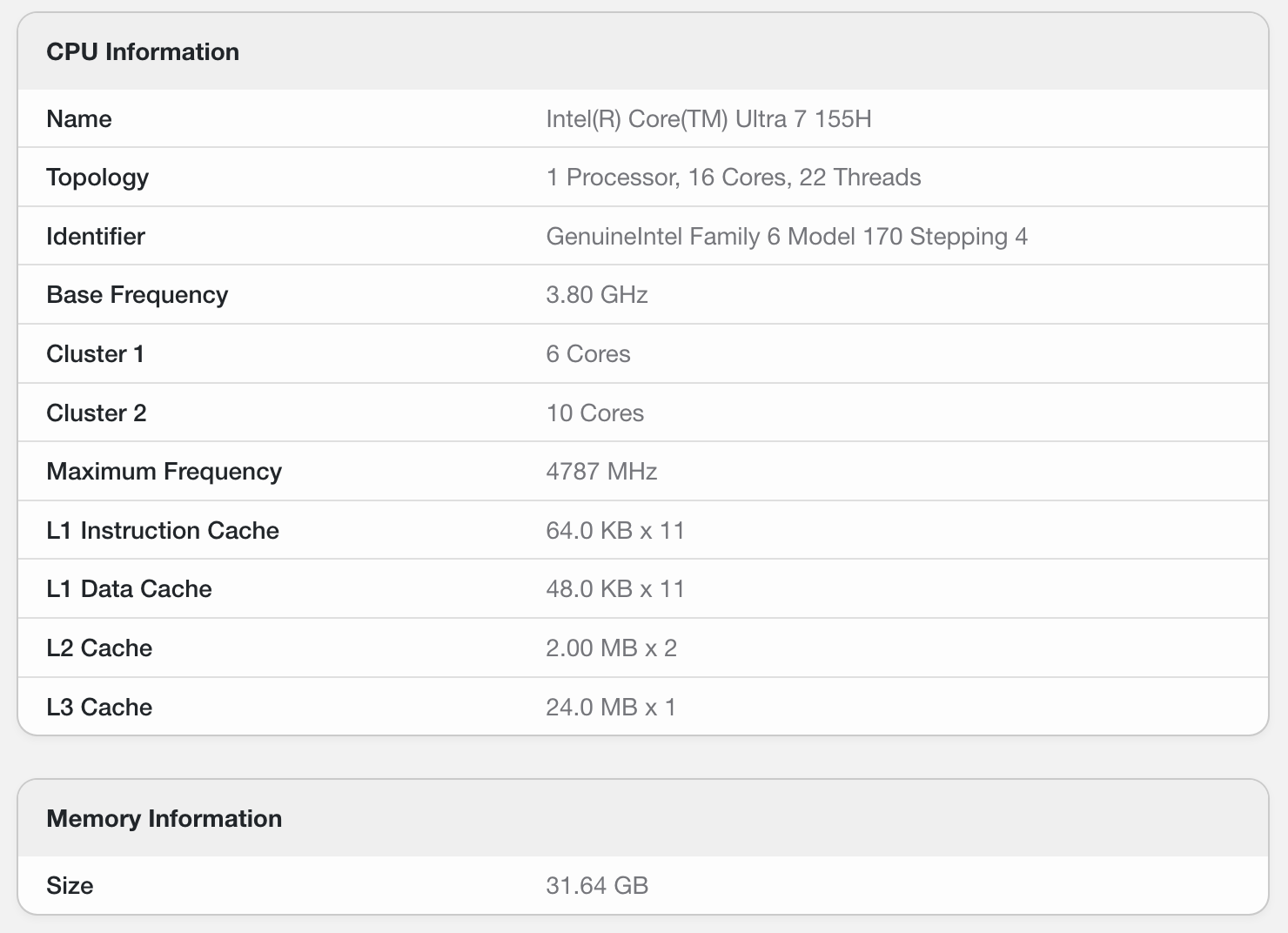Click the L1 Instruction Cache label
Screen dimensions: 1288x933
tap(163, 531)
